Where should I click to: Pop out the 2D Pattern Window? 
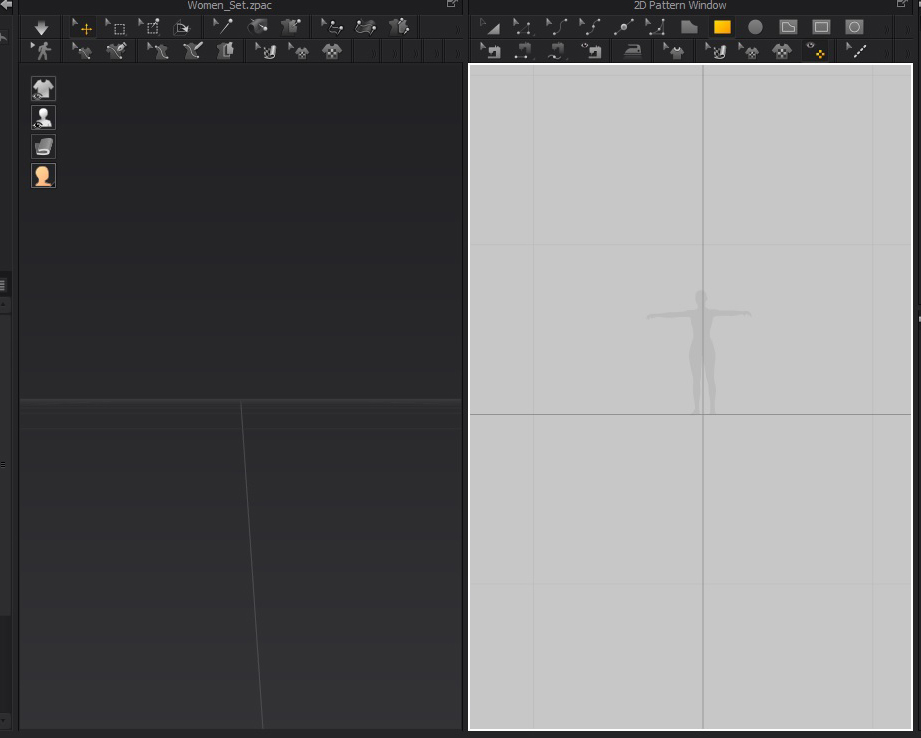(902, 4)
